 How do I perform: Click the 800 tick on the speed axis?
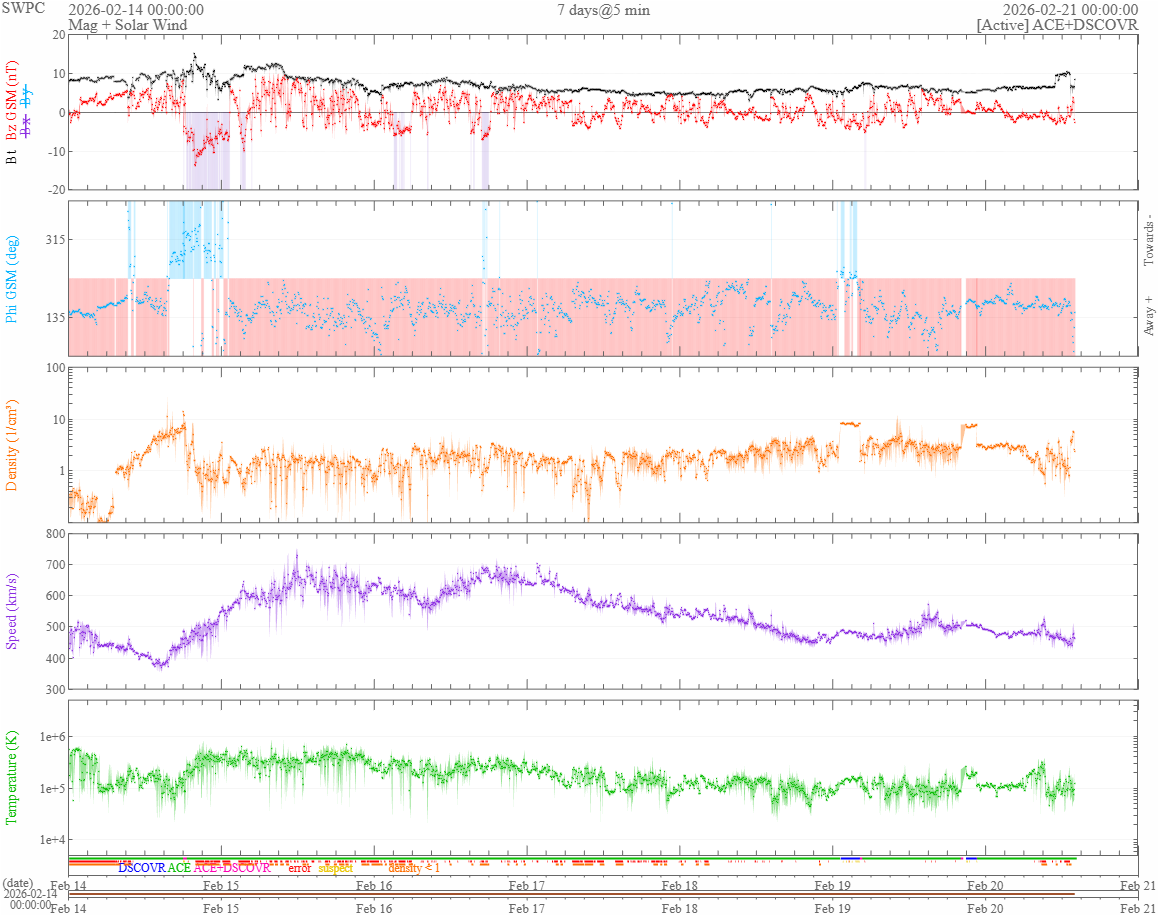(x=56, y=534)
